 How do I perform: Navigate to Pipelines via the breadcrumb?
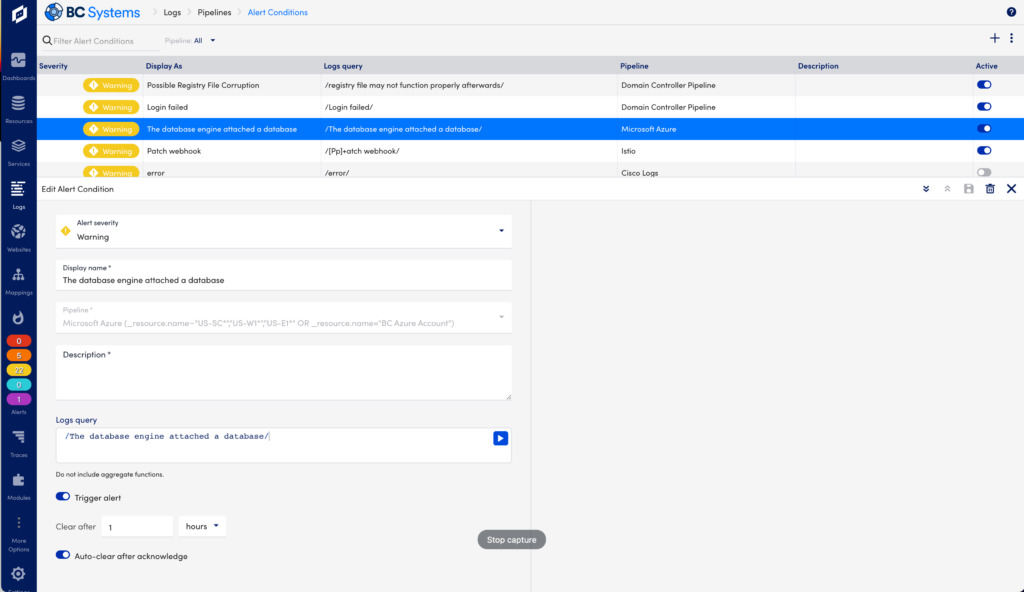pos(214,13)
